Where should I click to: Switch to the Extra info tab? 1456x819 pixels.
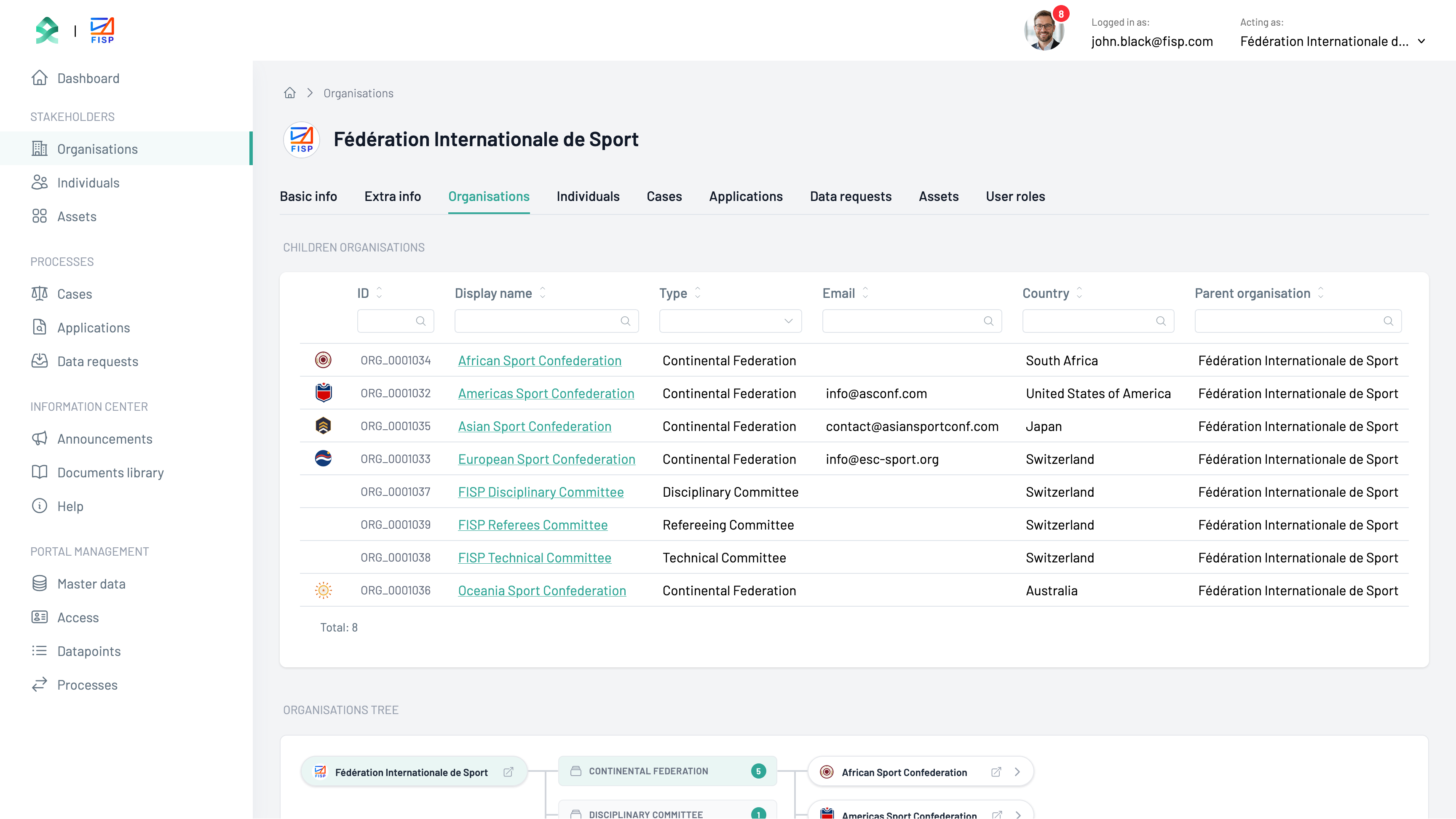pos(393,196)
